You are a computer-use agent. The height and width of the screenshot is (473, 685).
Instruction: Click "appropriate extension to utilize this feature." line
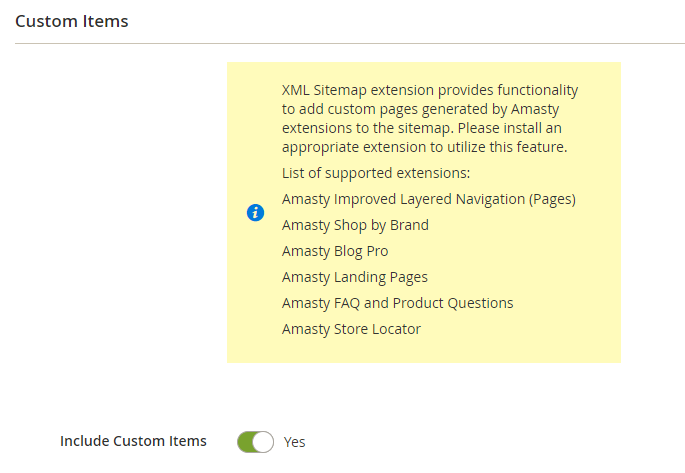coord(425,147)
